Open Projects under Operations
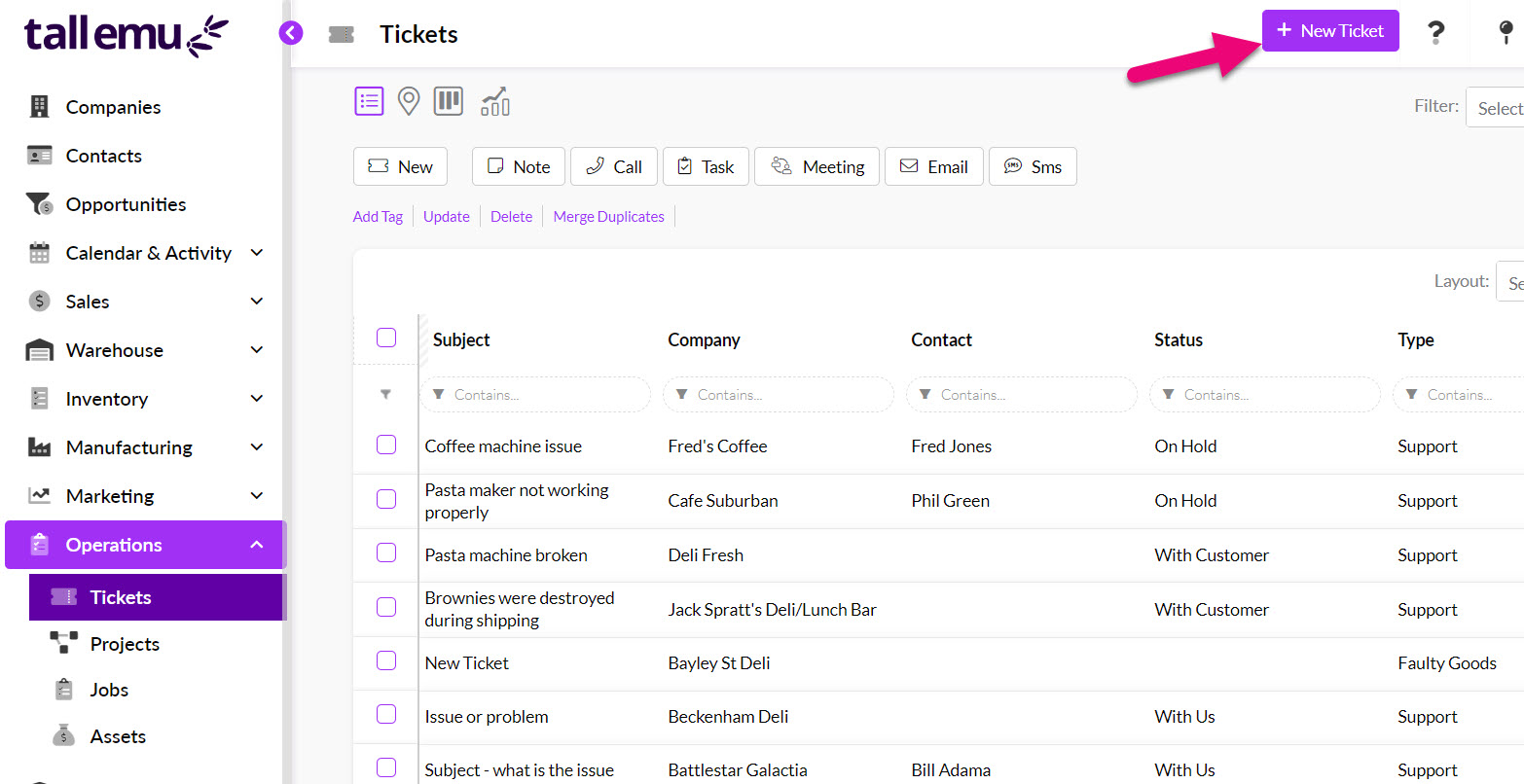Viewport: 1524px width, 784px height. click(125, 644)
